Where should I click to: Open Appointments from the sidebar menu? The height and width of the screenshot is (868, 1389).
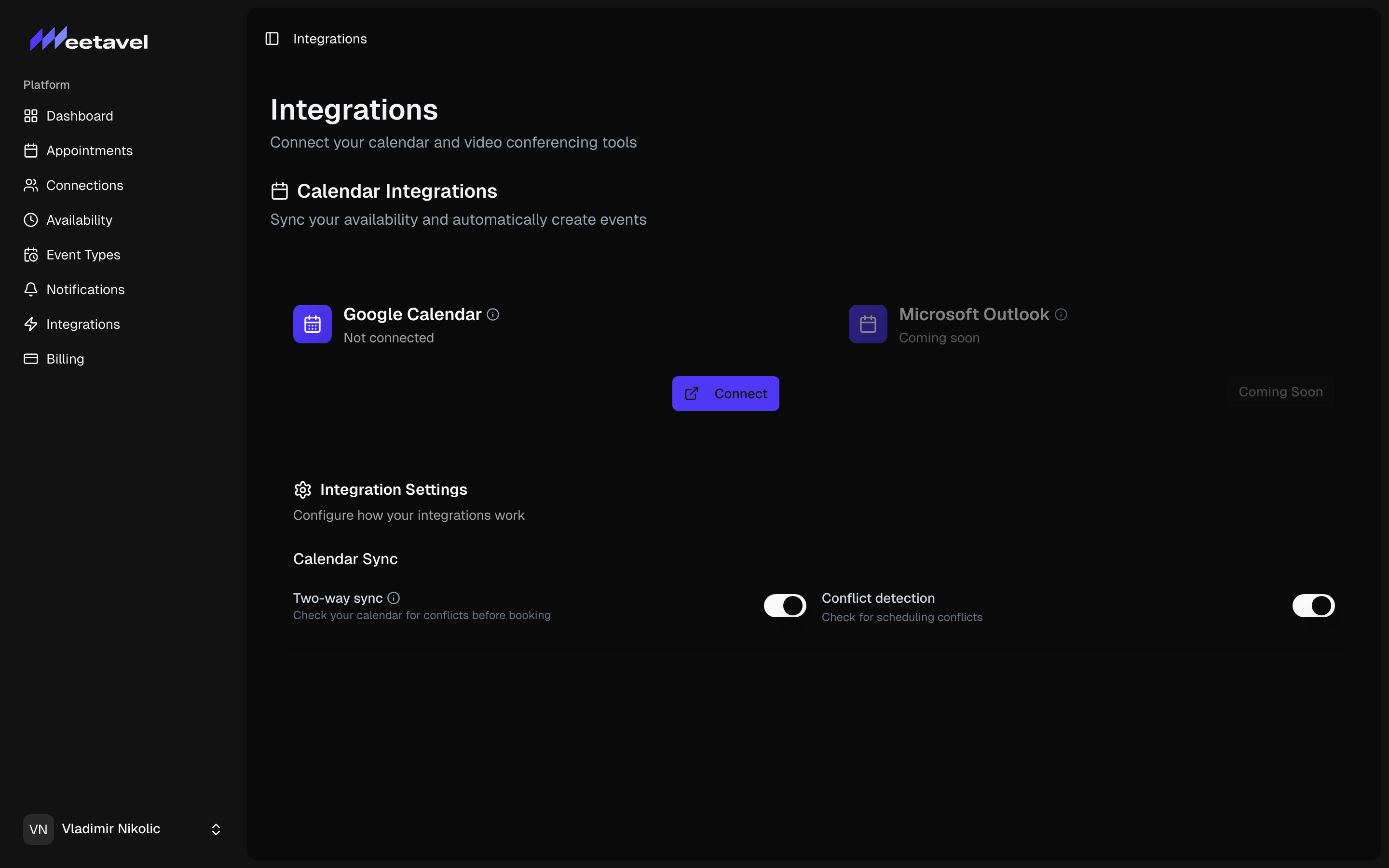click(90, 150)
